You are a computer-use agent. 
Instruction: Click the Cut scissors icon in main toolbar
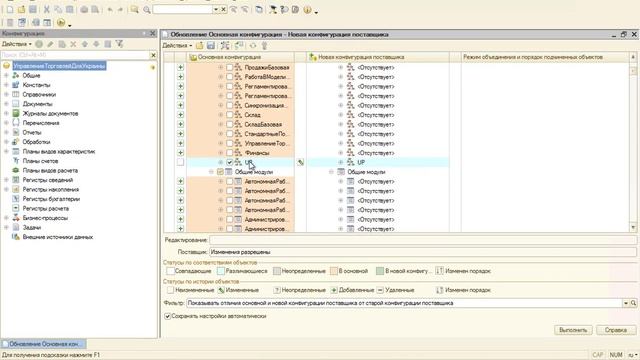click(x=47, y=9)
